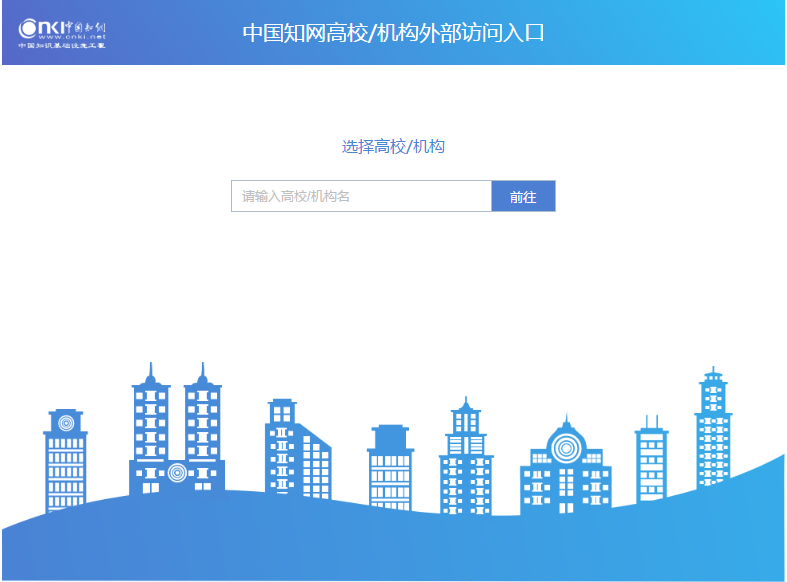Click the building with the slanted roof
Viewport: 787px width, 582px height.
point(297,452)
